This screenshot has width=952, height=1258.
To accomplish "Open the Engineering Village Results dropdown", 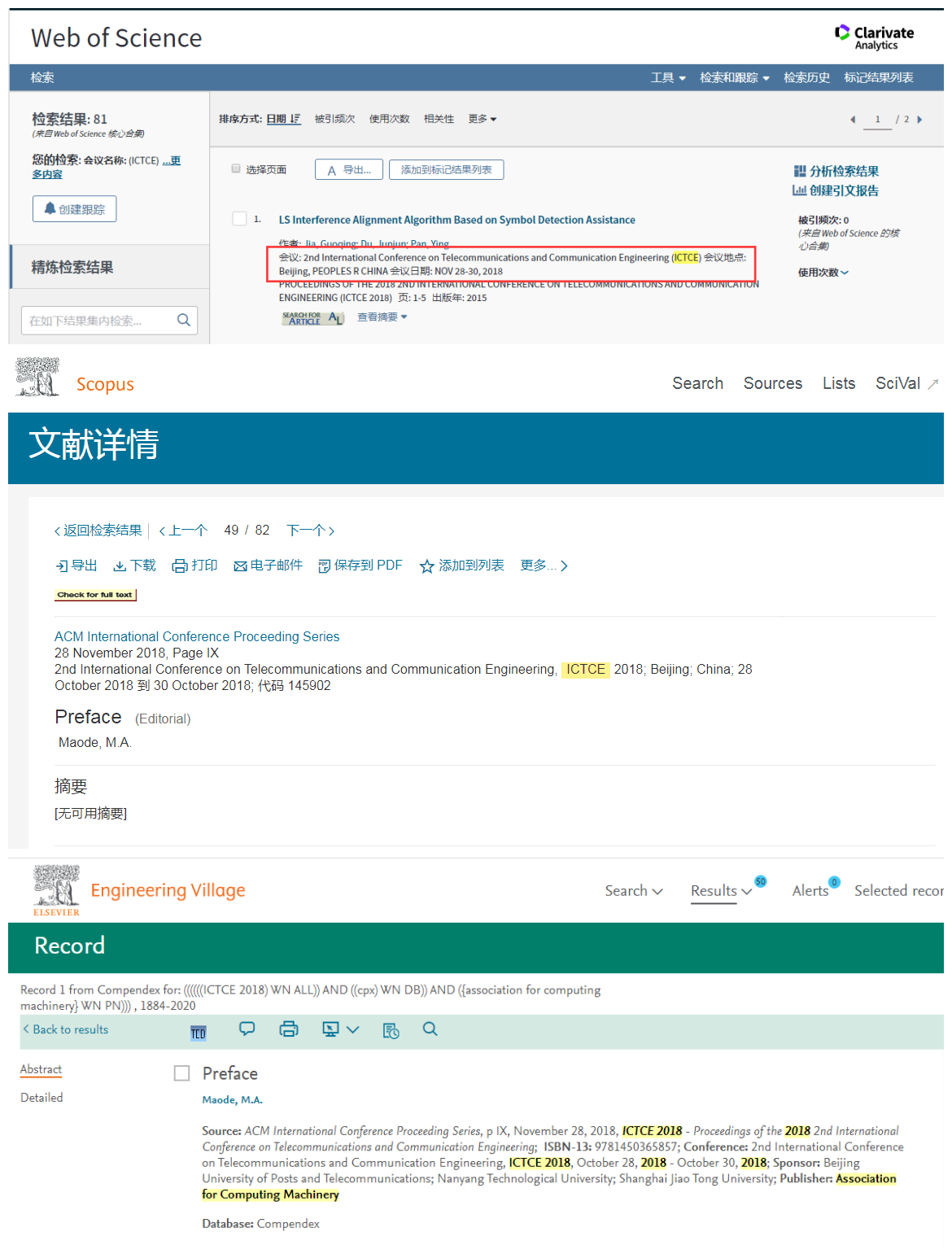I will [x=721, y=891].
